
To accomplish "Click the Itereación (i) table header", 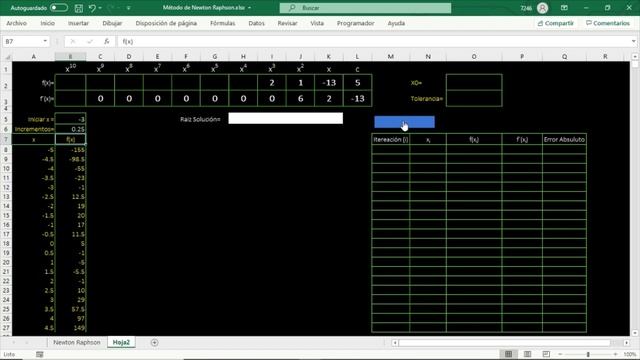I will 391,139.
